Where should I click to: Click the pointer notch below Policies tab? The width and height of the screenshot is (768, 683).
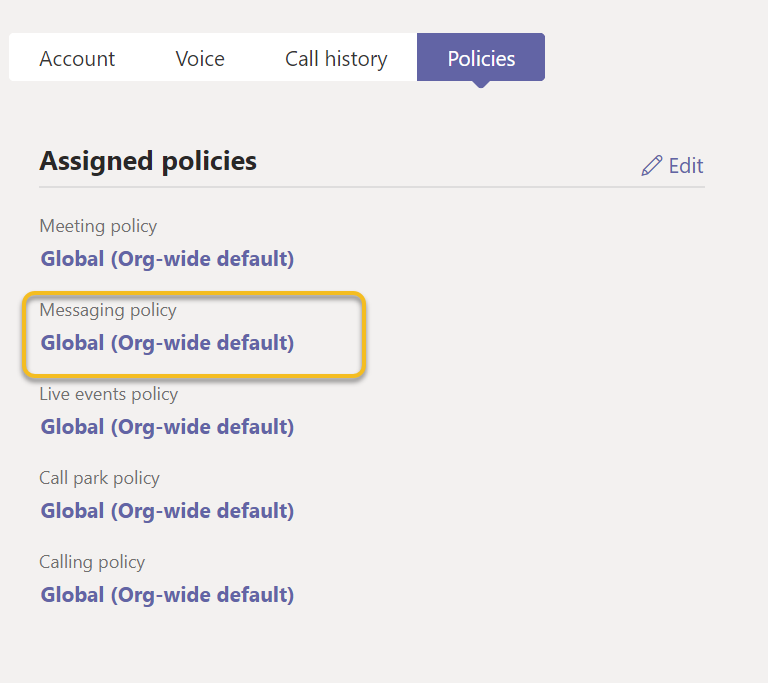481,84
